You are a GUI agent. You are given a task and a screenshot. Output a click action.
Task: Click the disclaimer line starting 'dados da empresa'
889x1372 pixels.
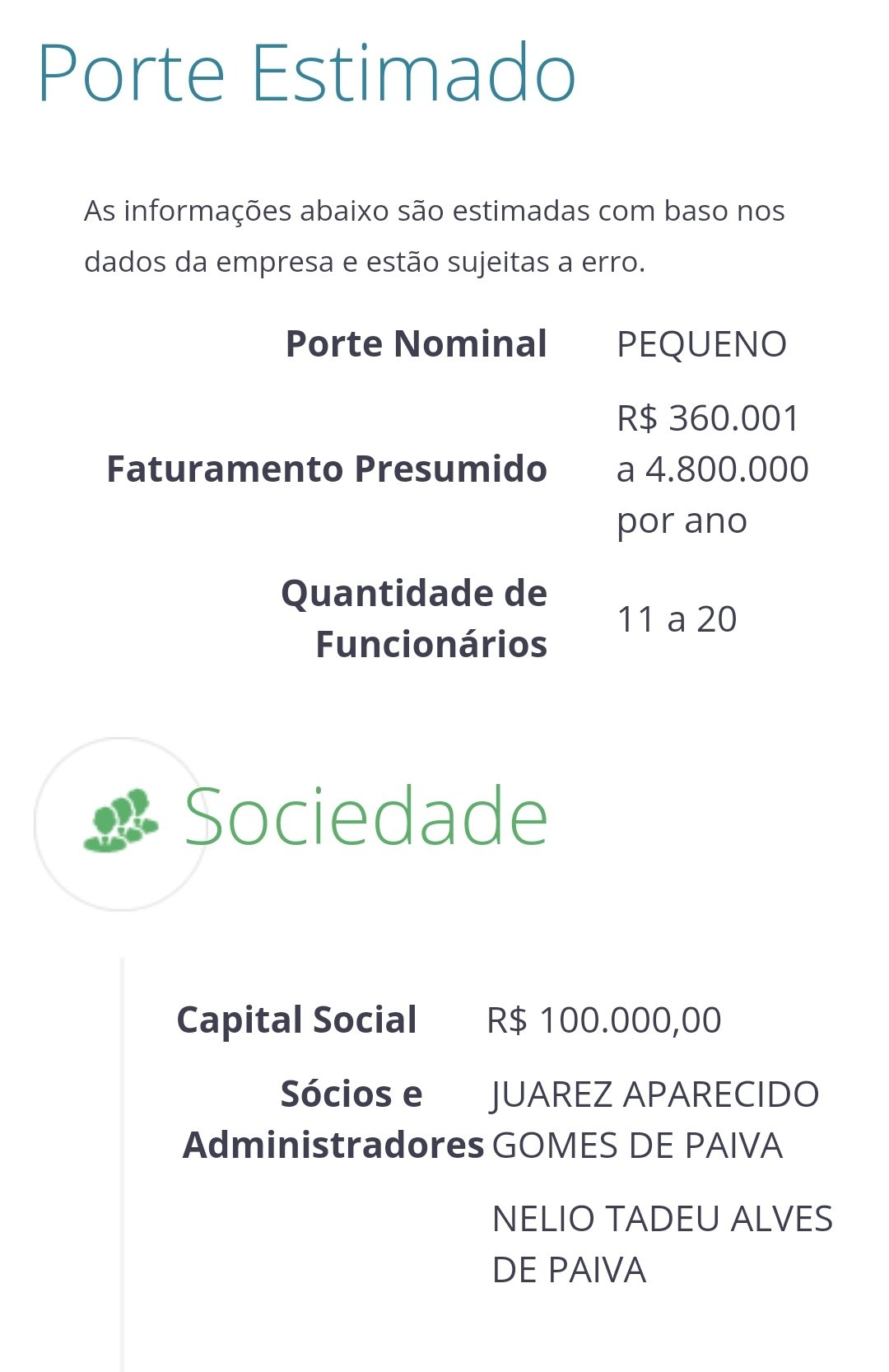364,262
